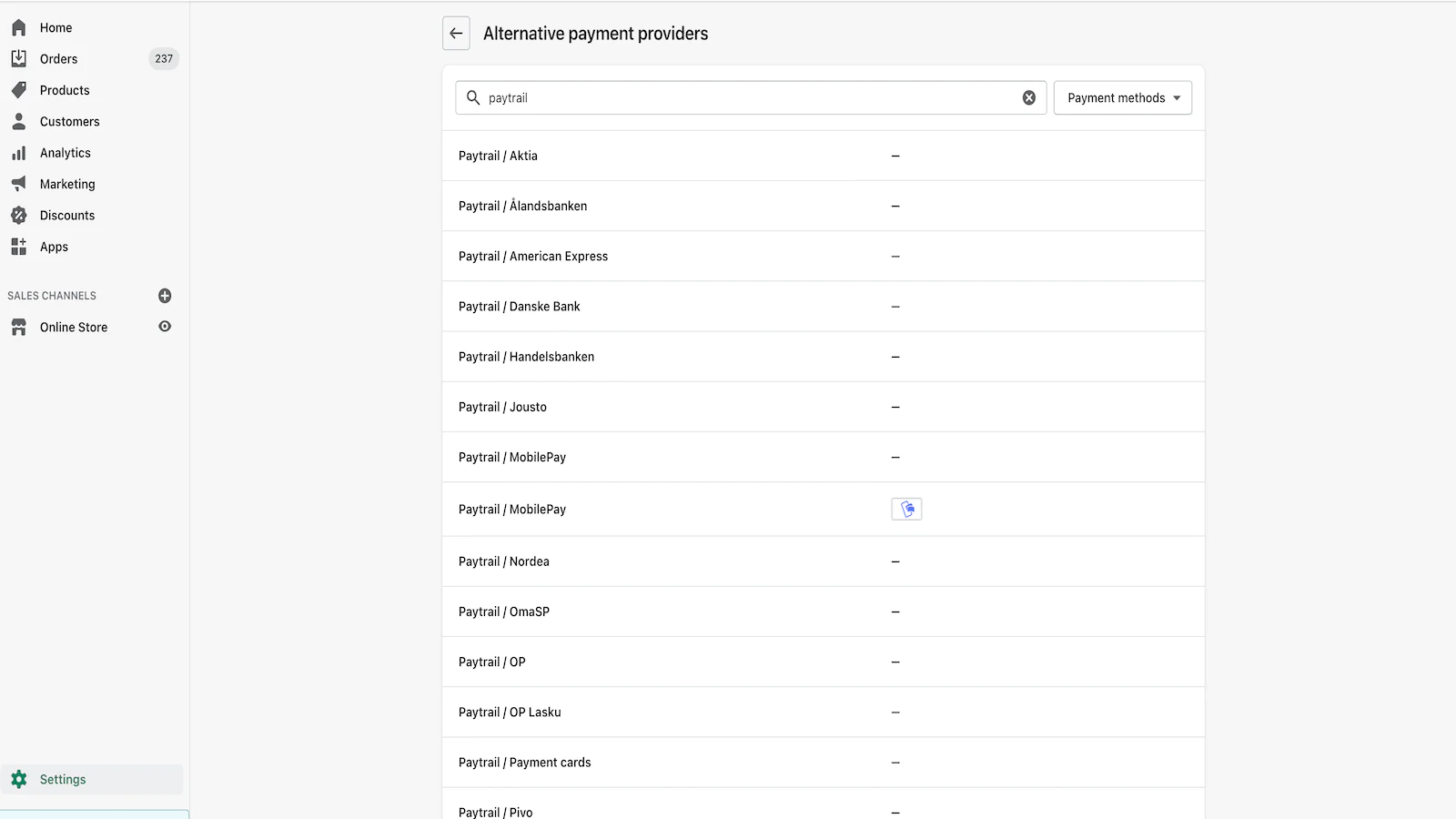Click the search magnifier icon
The height and width of the screenshot is (819, 1456).
click(x=473, y=97)
